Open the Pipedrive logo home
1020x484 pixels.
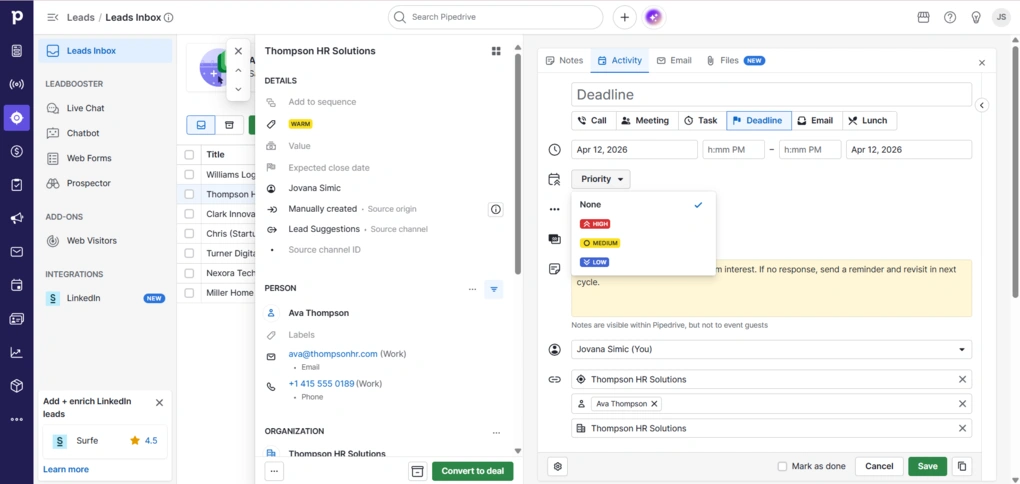pos(17,18)
